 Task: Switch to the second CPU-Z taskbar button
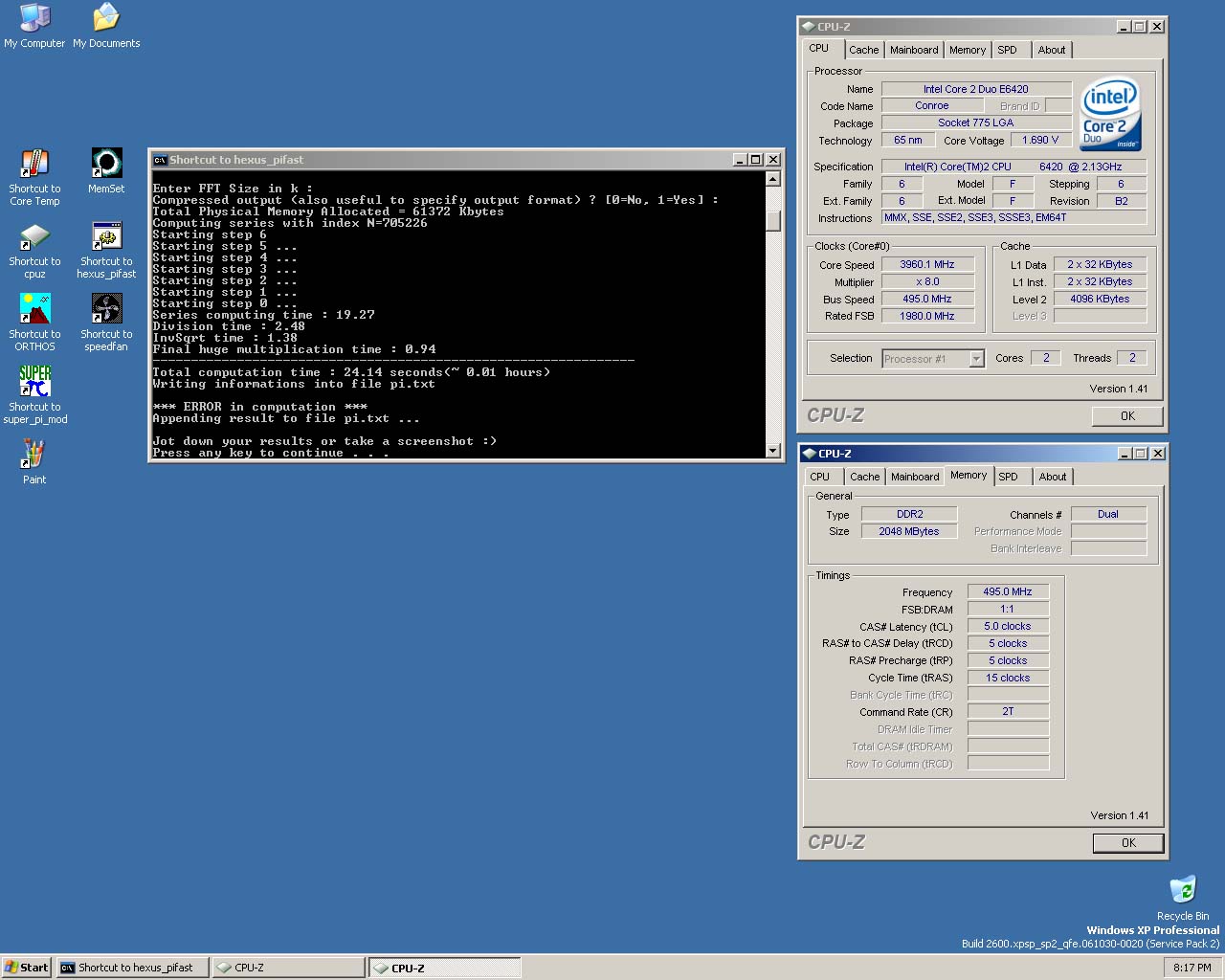tap(445, 968)
